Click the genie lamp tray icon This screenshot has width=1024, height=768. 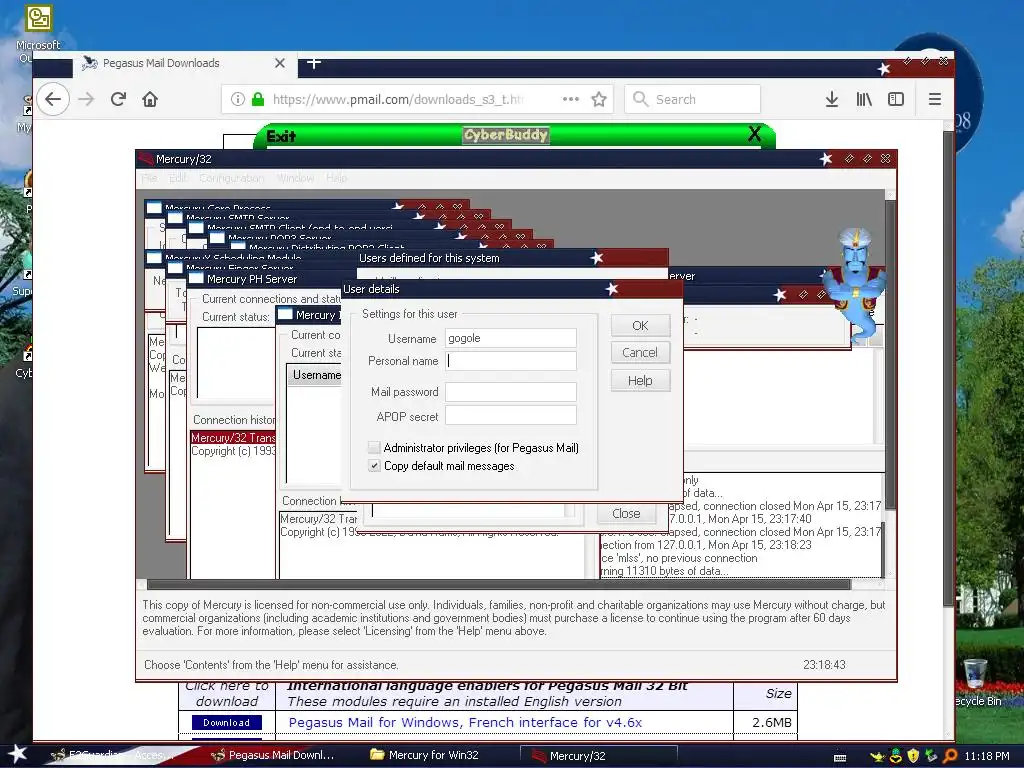(878, 756)
